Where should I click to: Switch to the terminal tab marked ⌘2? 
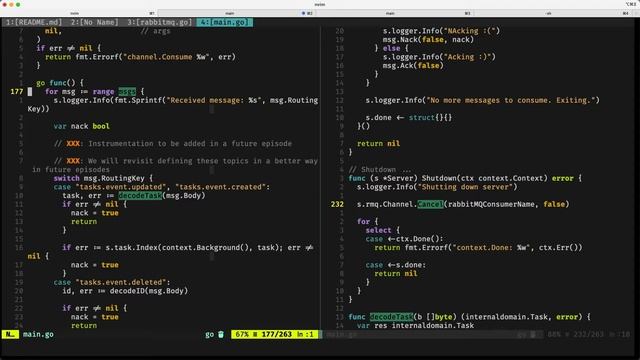(x=236, y=13)
